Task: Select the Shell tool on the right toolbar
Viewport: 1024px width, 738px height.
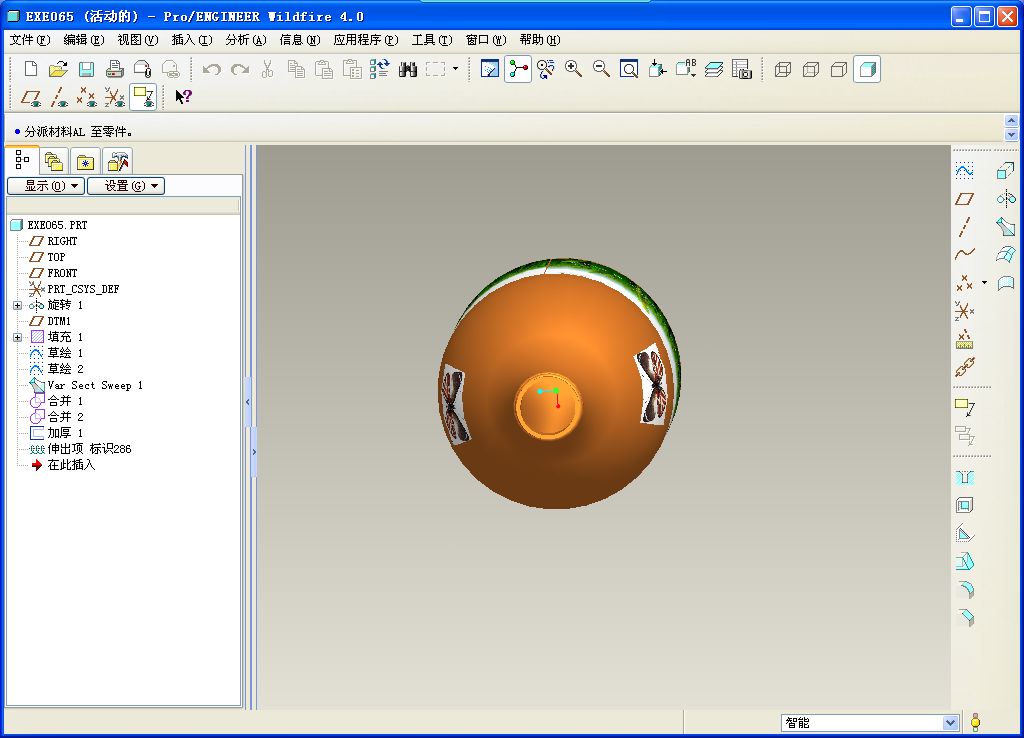Action: click(965, 505)
